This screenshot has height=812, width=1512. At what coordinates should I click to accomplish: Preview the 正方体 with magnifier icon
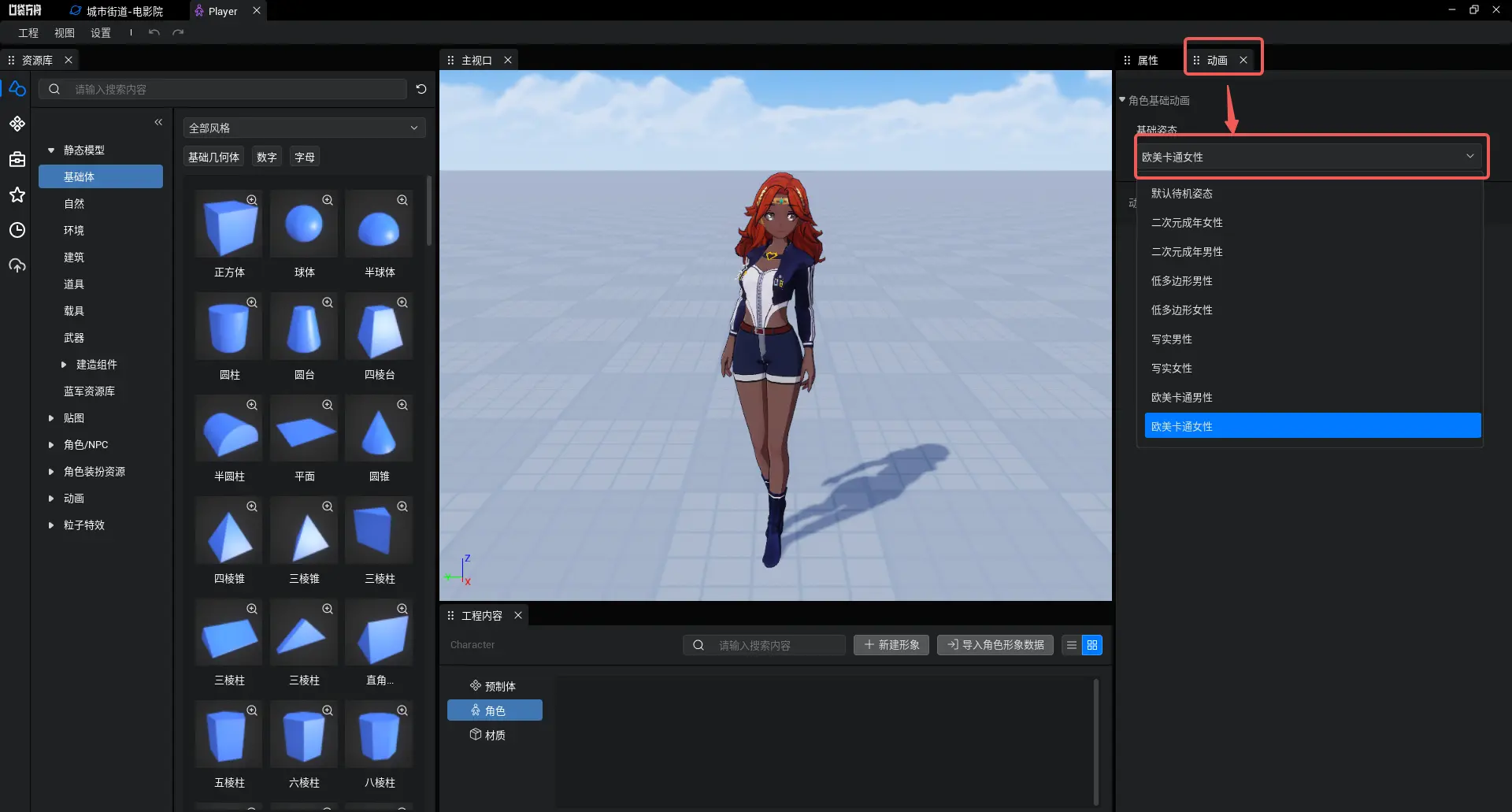[252, 200]
